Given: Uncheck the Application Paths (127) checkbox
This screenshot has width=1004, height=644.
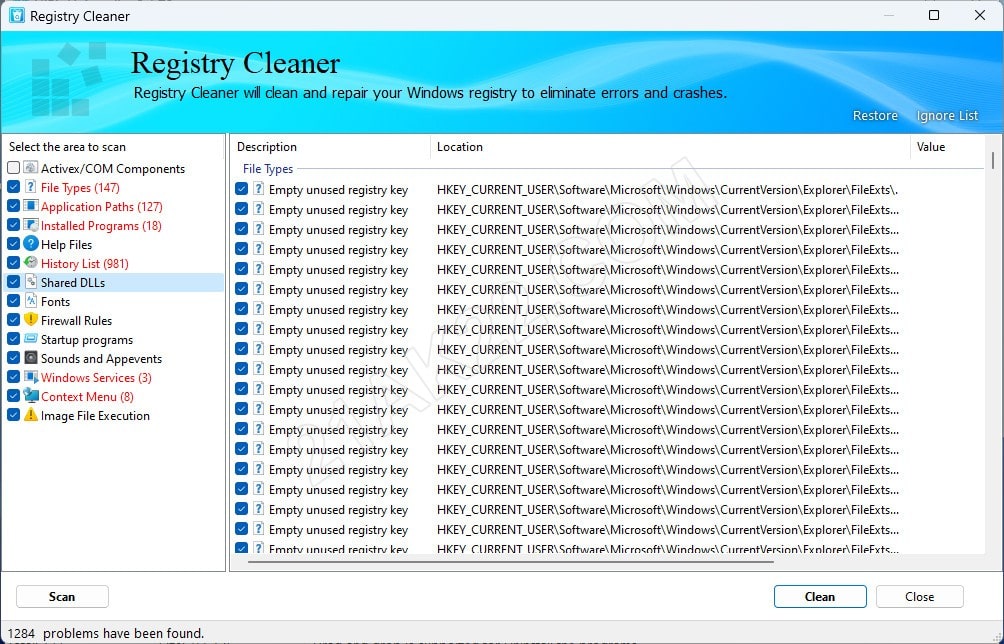Looking at the screenshot, I should [13, 206].
